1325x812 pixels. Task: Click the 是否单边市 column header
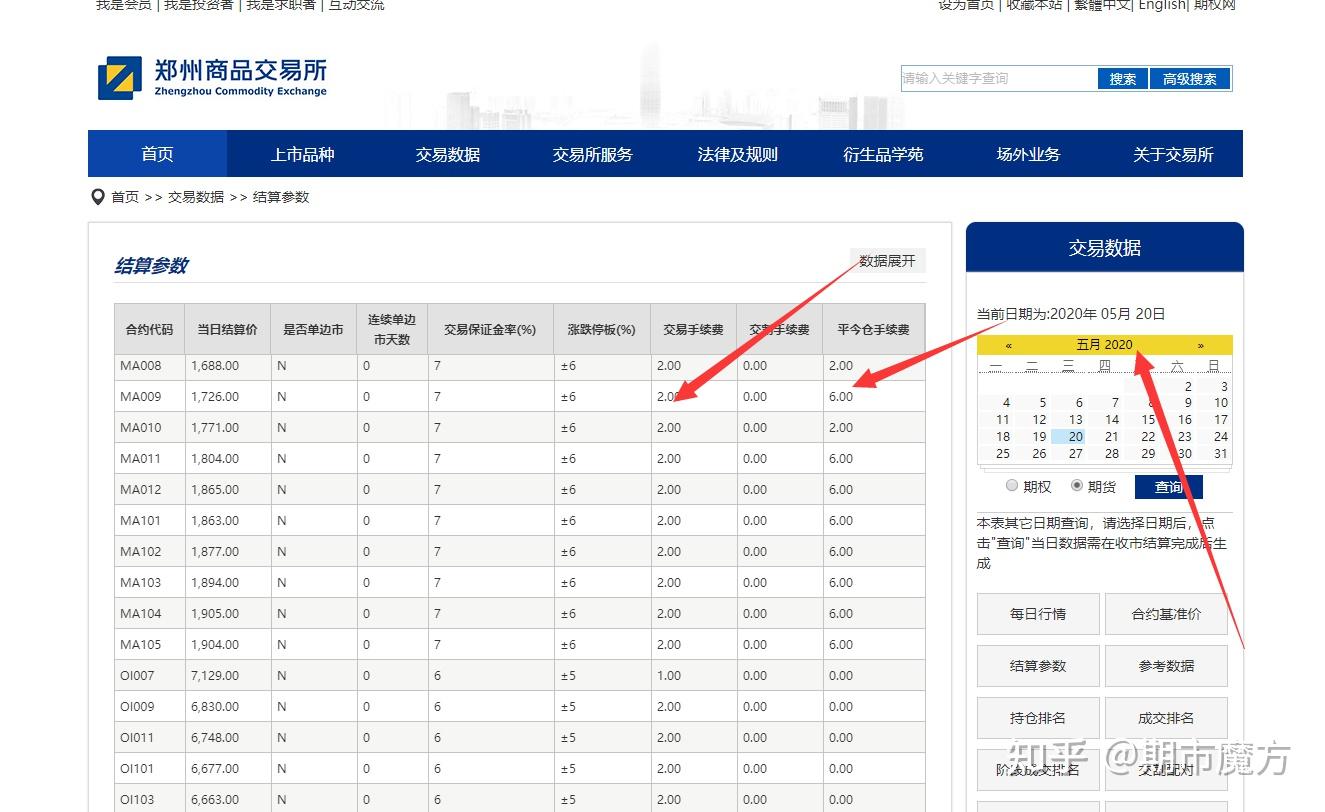click(314, 329)
